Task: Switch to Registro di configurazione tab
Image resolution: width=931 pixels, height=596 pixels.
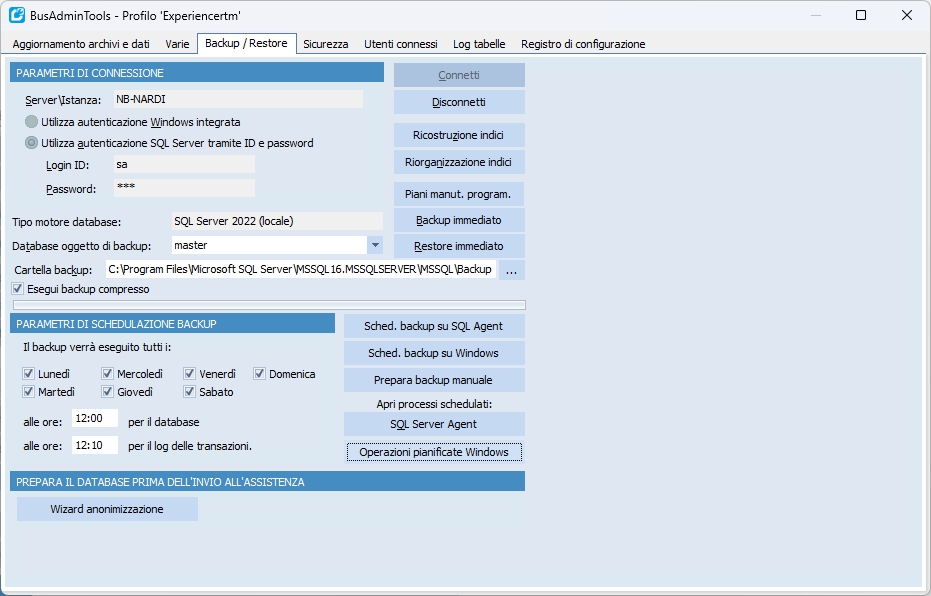Action: point(583,44)
